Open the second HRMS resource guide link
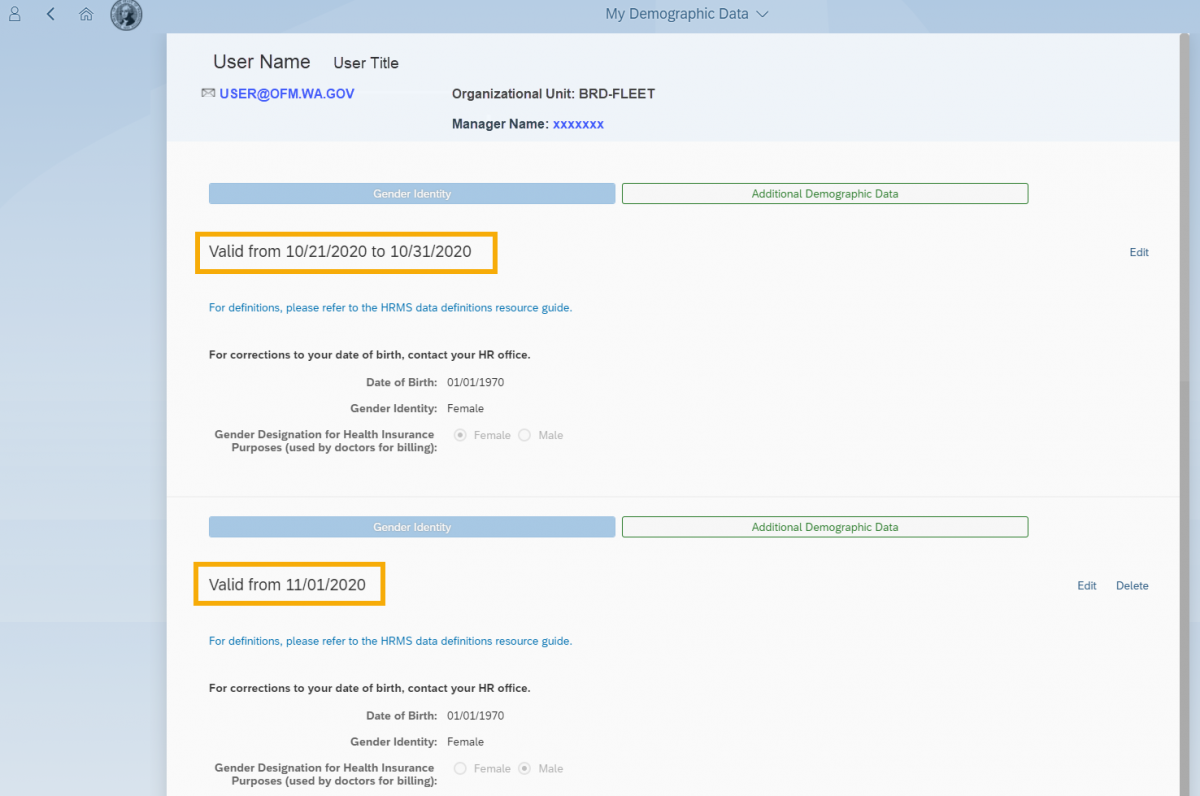The width and height of the screenshot is (1200, 796). 390,640
